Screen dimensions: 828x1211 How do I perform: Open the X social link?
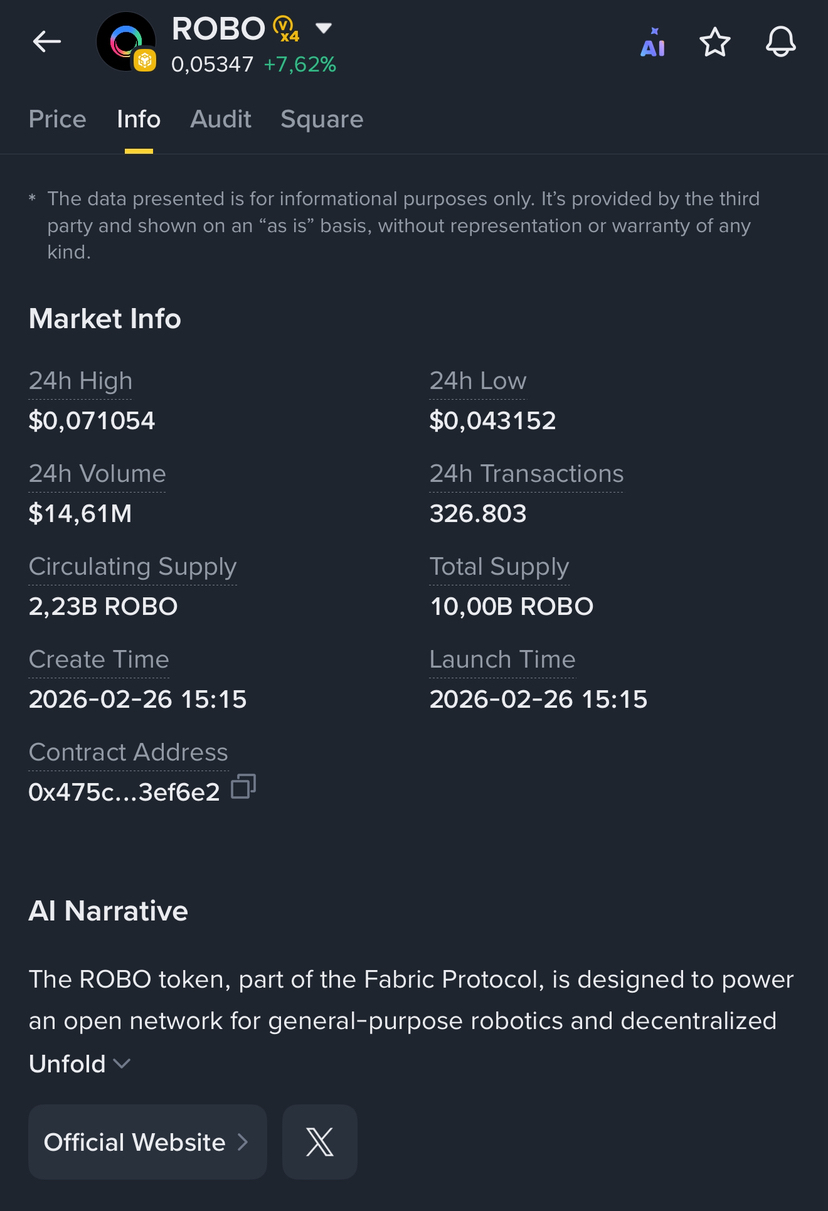tap(320, 1142)
